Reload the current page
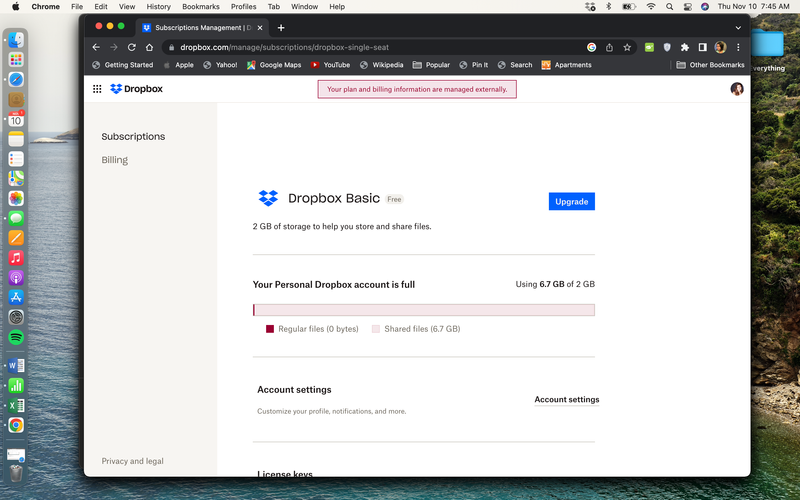The height and width of the screenshot is (500, 800). pyautogui.click(x=132, y=47)
